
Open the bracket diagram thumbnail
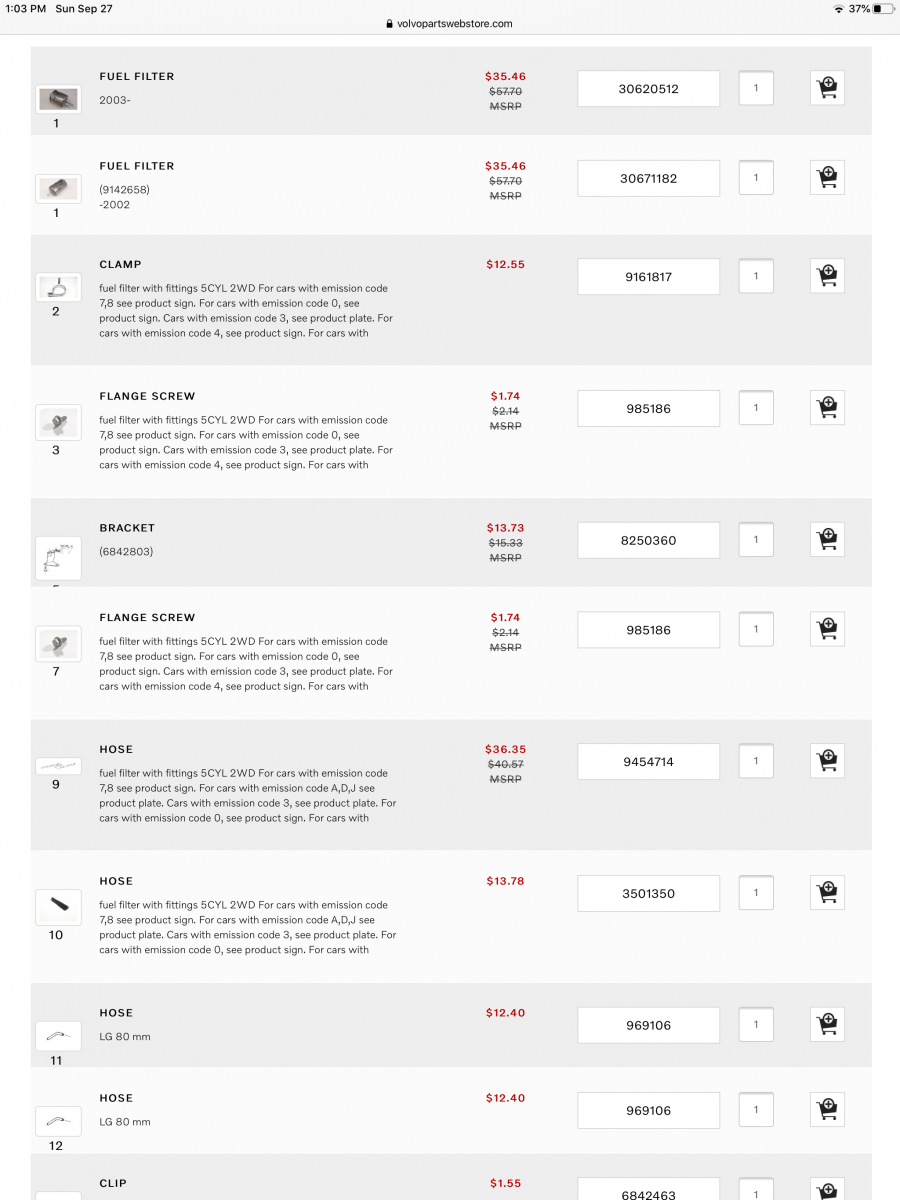point(58,557)
